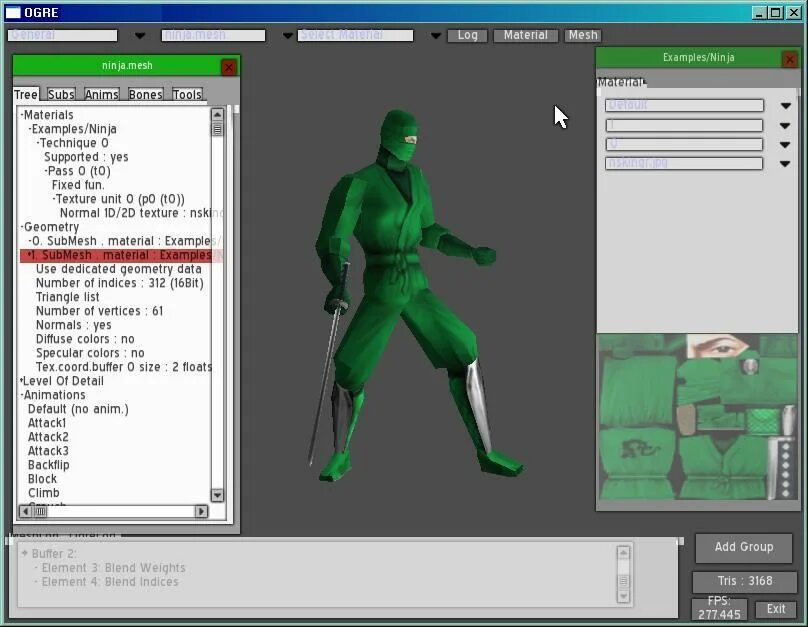Image resolution: width=808 pixels, height=627 pixels.
Task: Click Number of indices : 312 row
Action: [120, 283]
